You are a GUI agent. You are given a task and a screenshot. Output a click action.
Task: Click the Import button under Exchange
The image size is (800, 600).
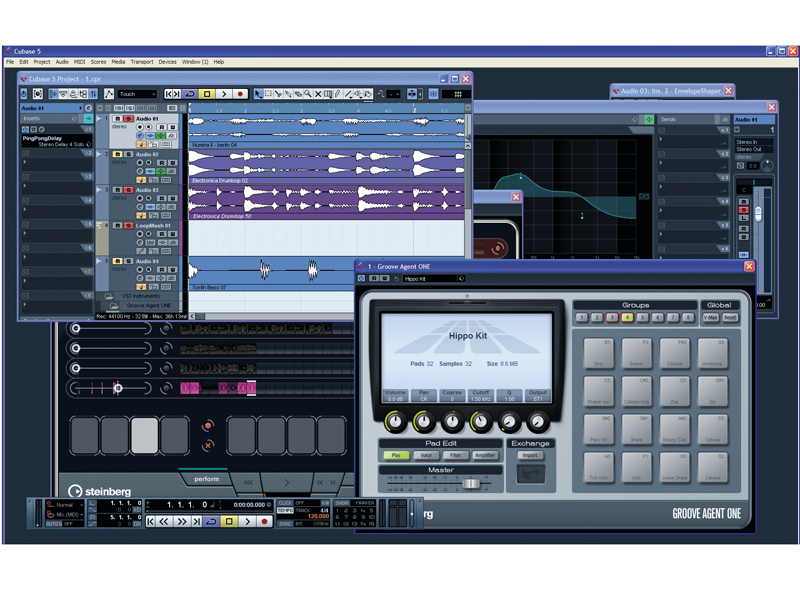[x=530, y=456]
